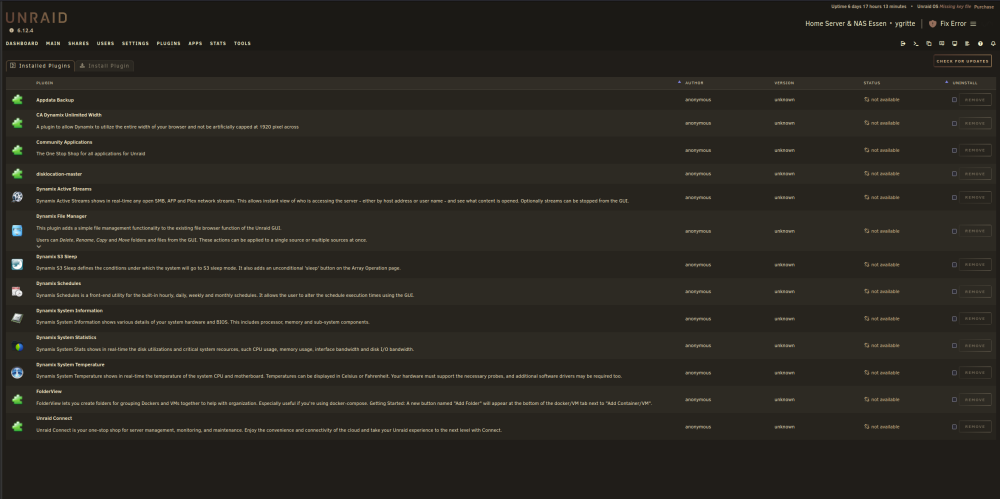The width and height of the screenshot is (1000, 499).
Task: Tick uninstall checkbox for Dynamix S3 Sleep
Action: 954,265
